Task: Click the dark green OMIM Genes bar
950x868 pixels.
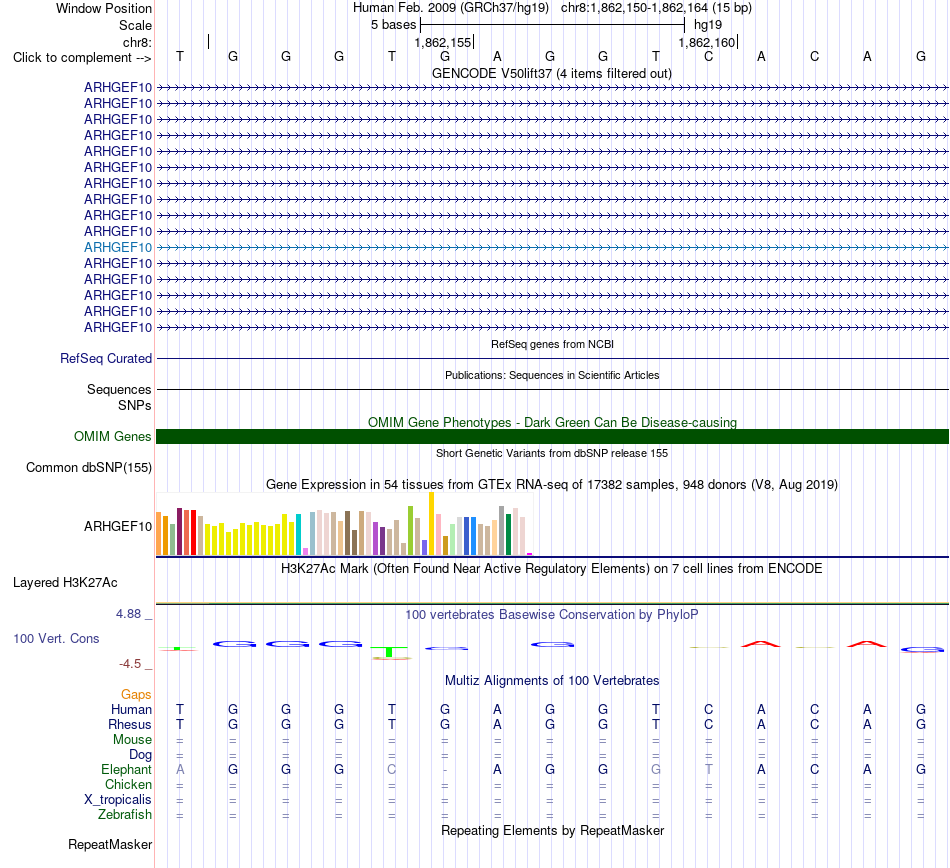Action: pos(552,437)
